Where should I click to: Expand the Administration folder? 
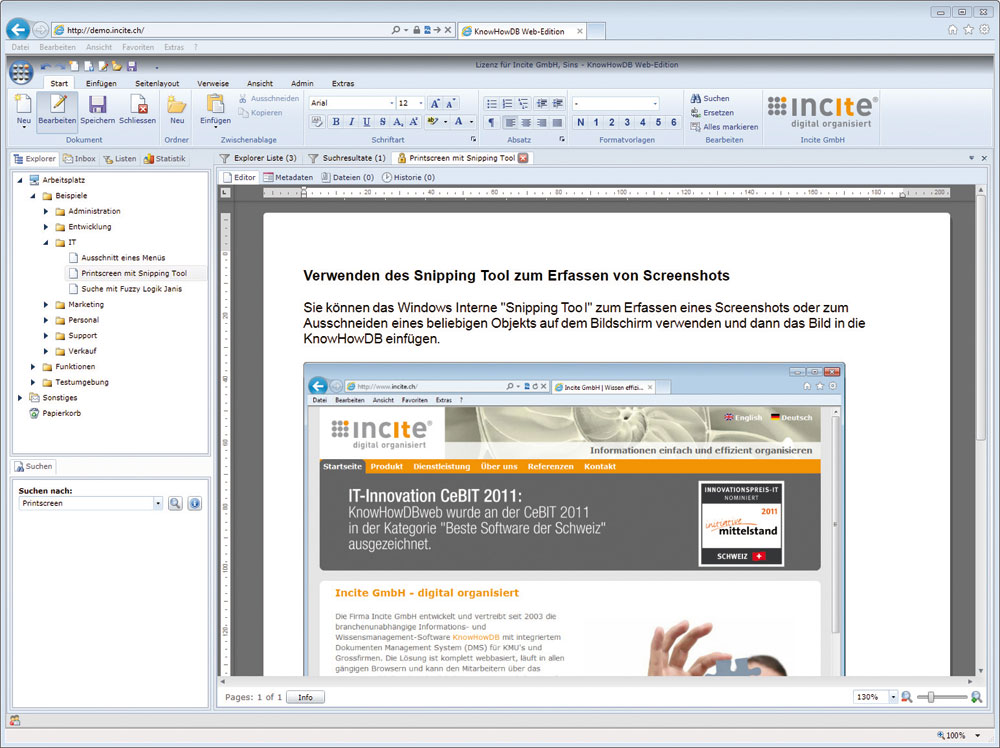coord(46,211)
